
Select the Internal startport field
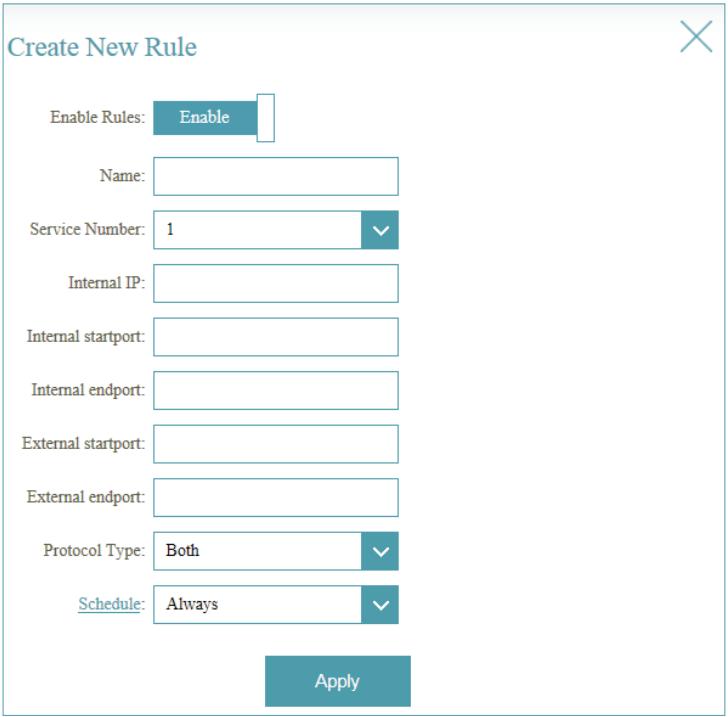click(275, 337)
